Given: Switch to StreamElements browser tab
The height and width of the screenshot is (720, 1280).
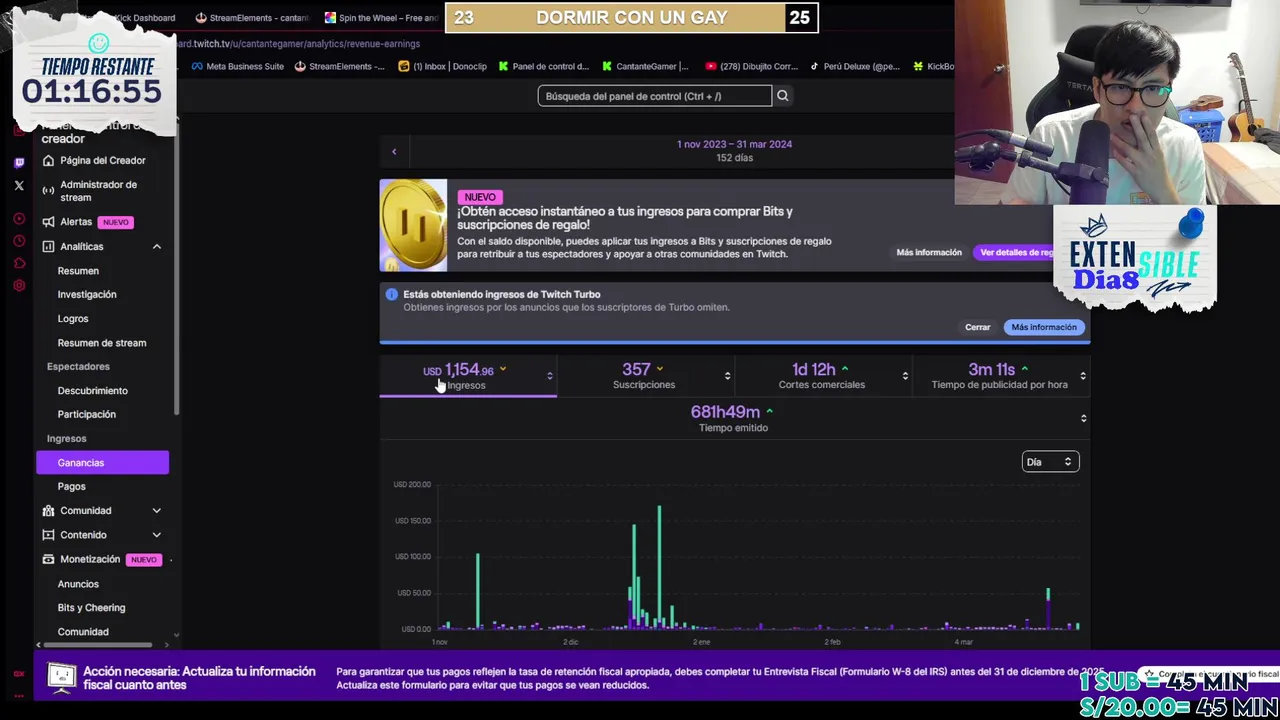Looking at the screenshot, I should [x=252, y=18].
